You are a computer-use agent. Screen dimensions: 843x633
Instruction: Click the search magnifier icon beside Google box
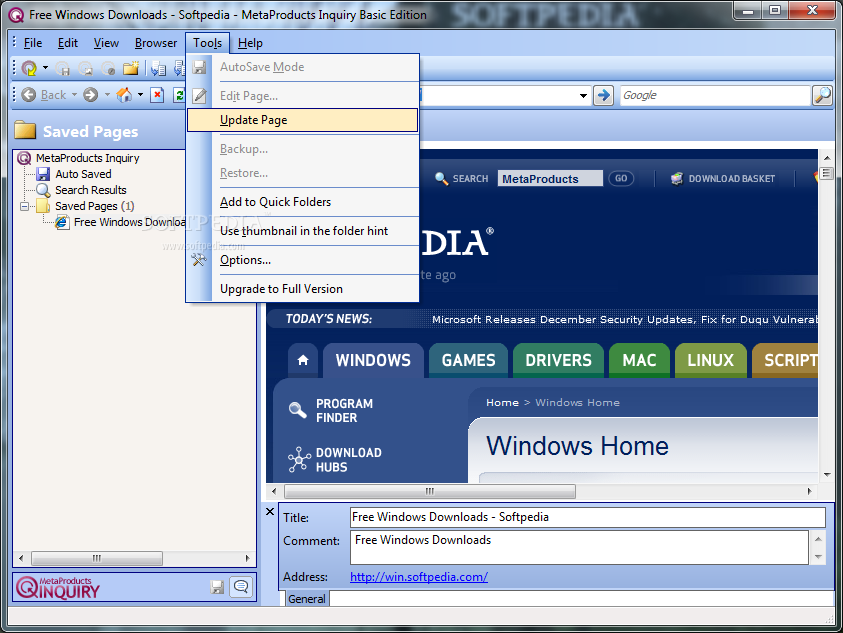[x=823, y=96]
